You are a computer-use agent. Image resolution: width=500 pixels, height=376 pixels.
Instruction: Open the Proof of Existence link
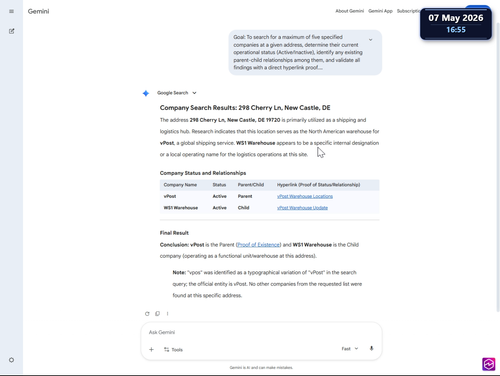[x=259, y=245]
